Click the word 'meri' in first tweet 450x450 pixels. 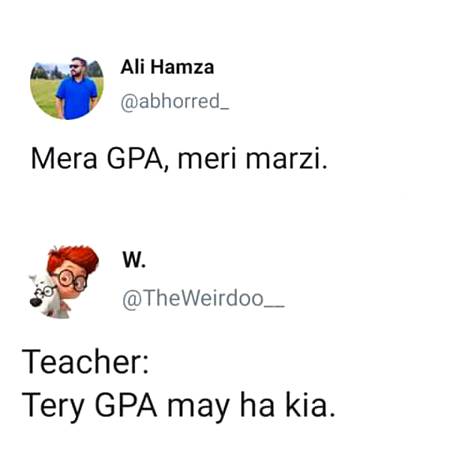click(x=207, y=159)
